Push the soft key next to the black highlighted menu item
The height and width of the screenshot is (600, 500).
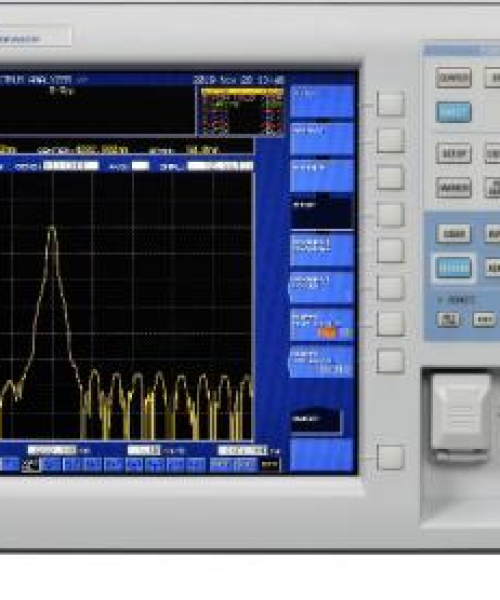pos(390,215)
